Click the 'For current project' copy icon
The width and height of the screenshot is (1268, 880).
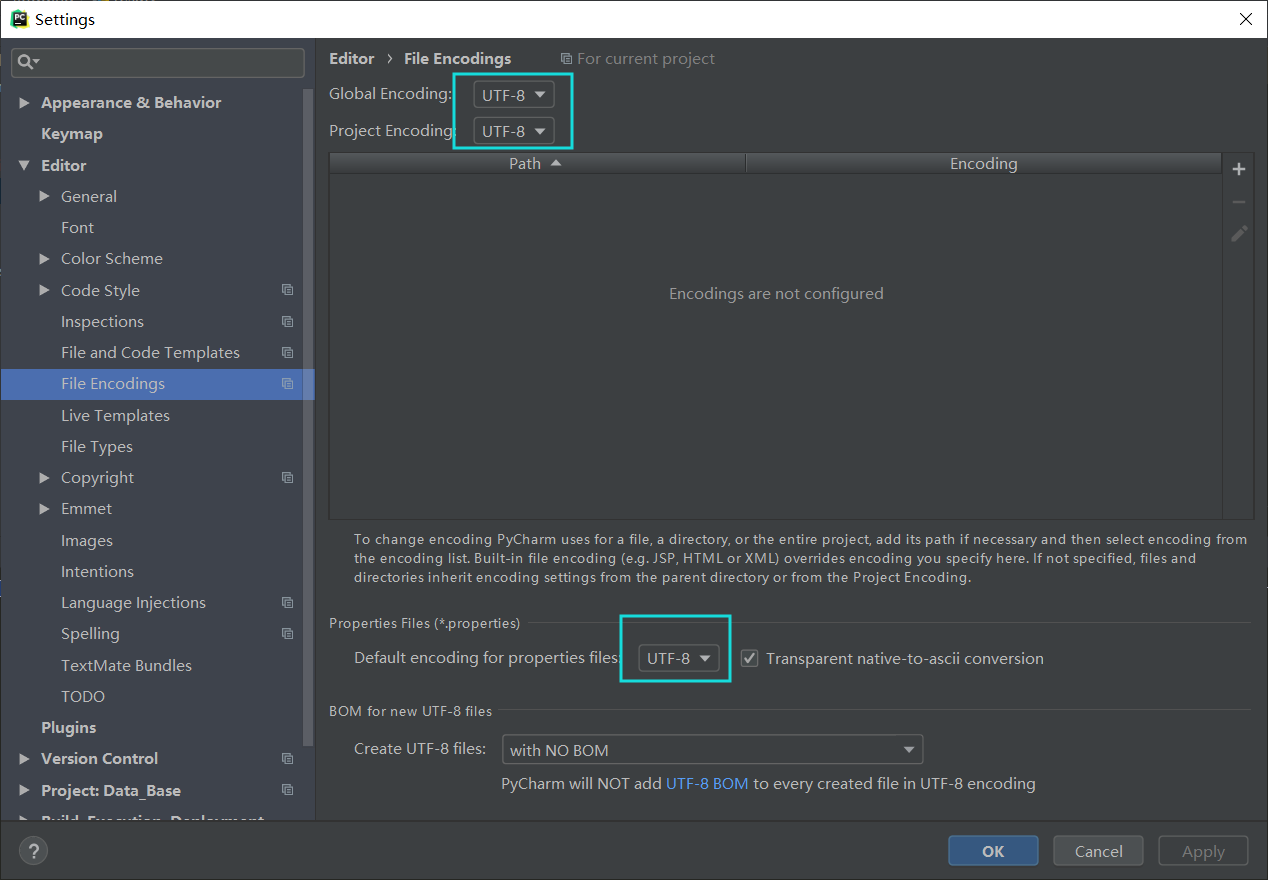click(566, 59)
